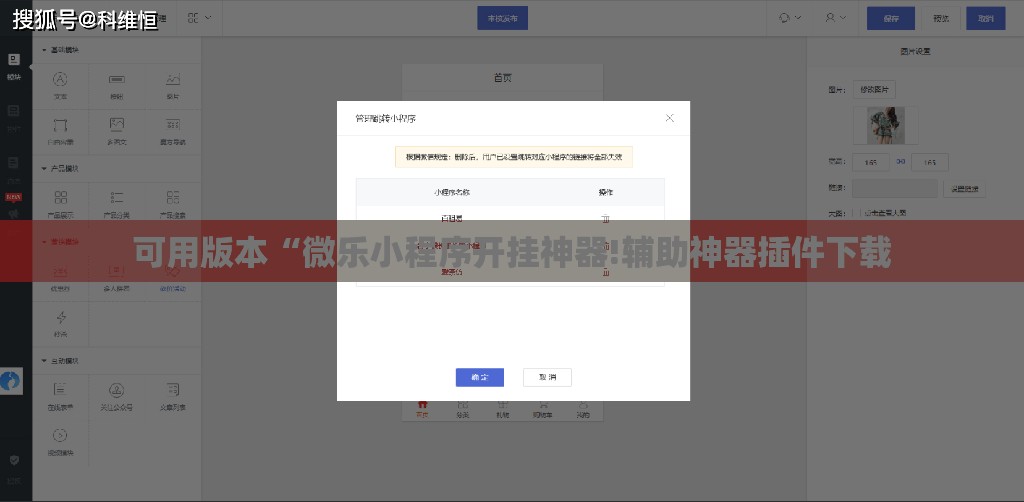This screenshot has height=502, width=1024.
Task: Open the user account dropdown
Action: (836, 18)
